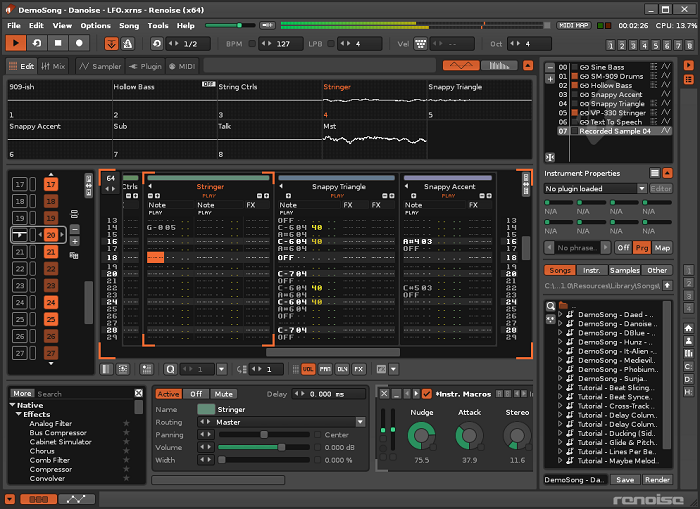
Task: Select the Hollow Bass instrument in the list
Action: (x=609, y=86)
